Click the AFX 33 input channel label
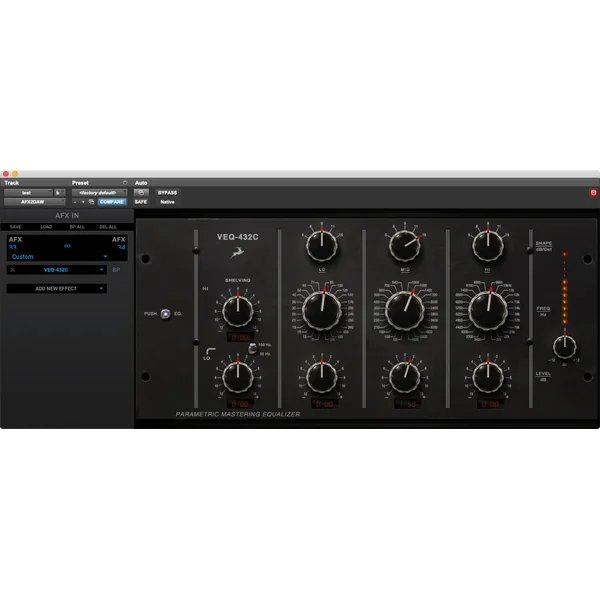Image resolution: width=600 pixels, height=600 pixels. (x=15, y=243)
